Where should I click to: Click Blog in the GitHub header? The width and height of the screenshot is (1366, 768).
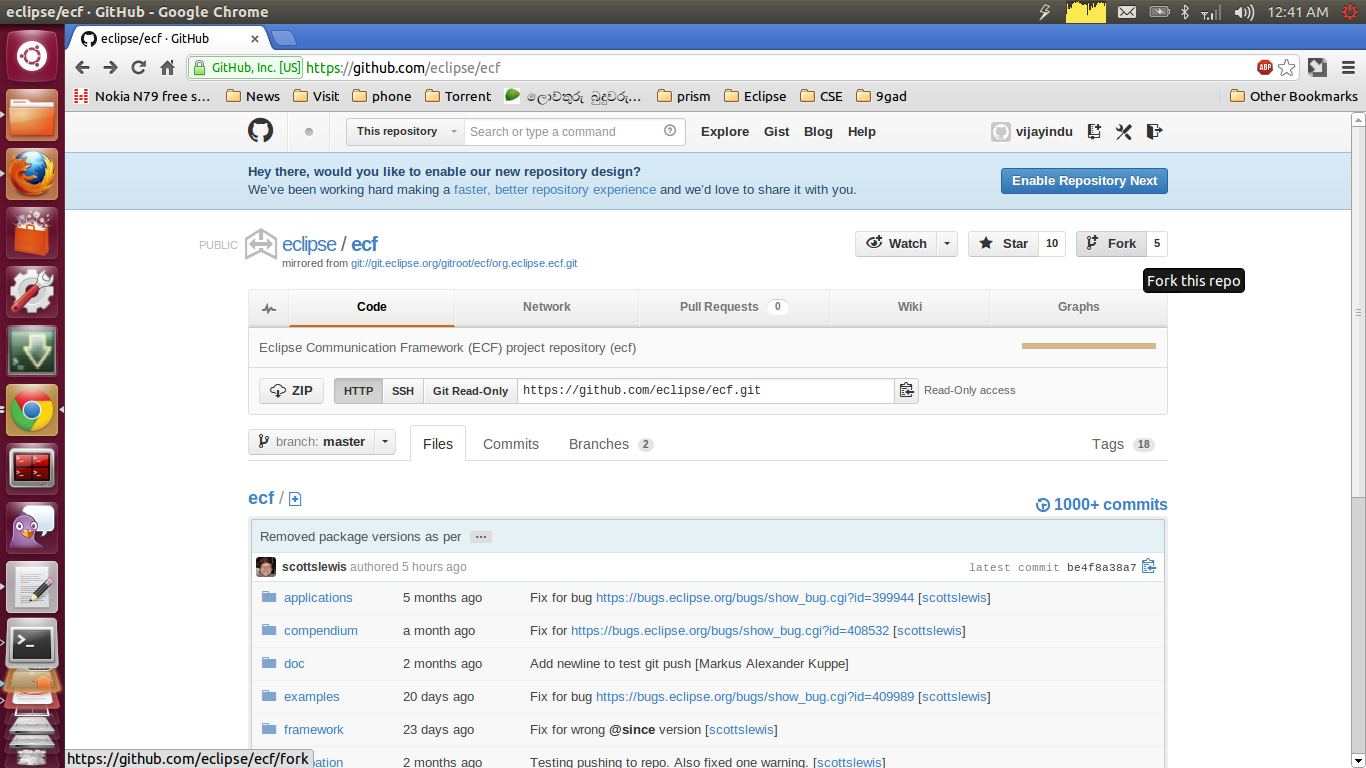click(818, 132)
